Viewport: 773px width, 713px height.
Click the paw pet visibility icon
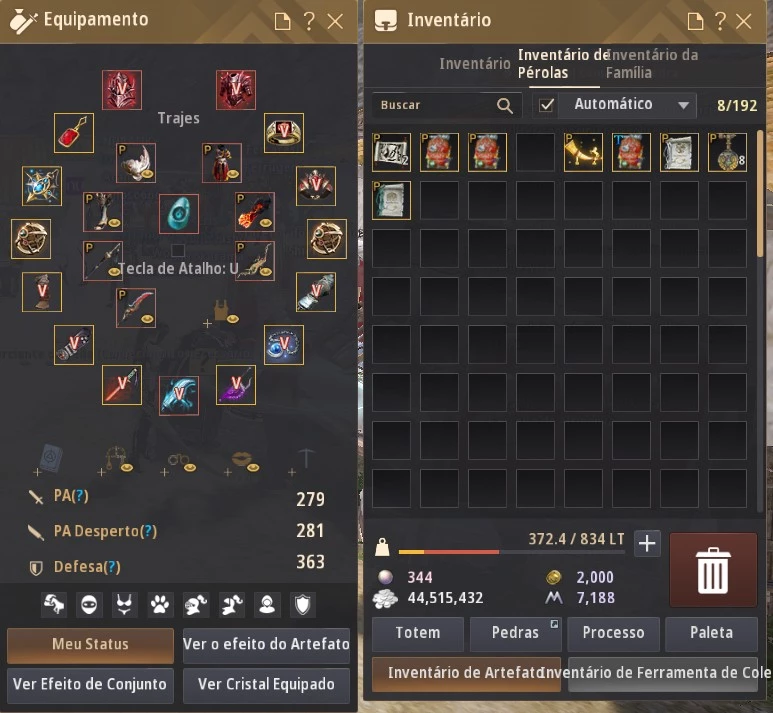tap(160, 605)
